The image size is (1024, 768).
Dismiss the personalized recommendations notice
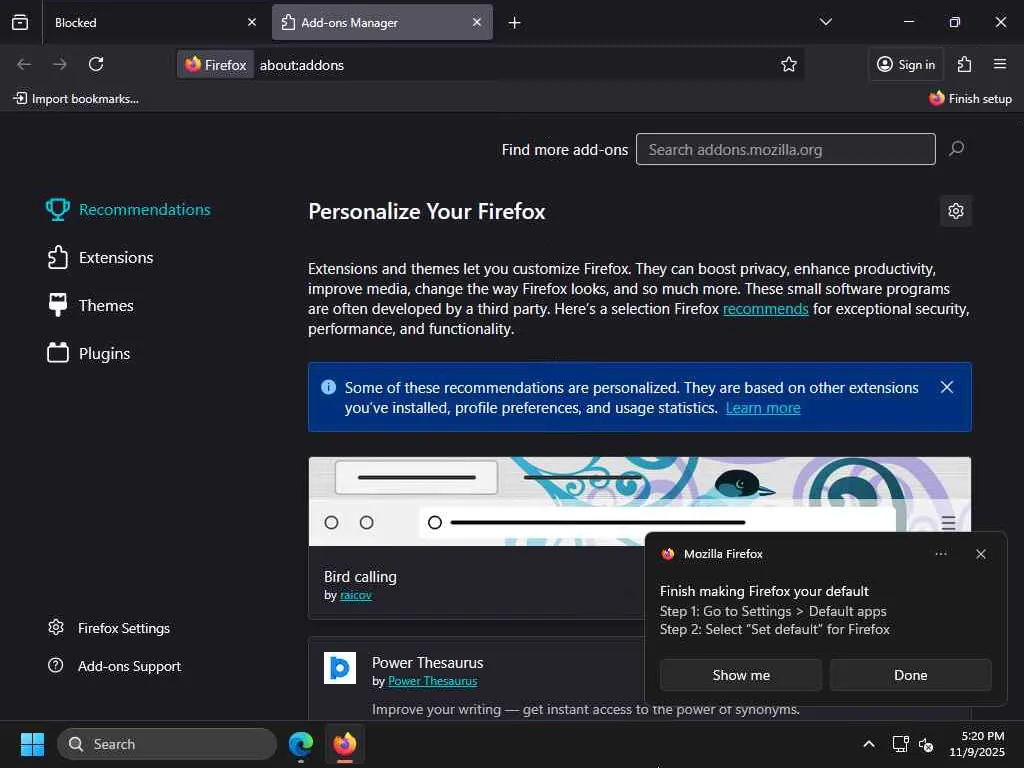point(947,387)
